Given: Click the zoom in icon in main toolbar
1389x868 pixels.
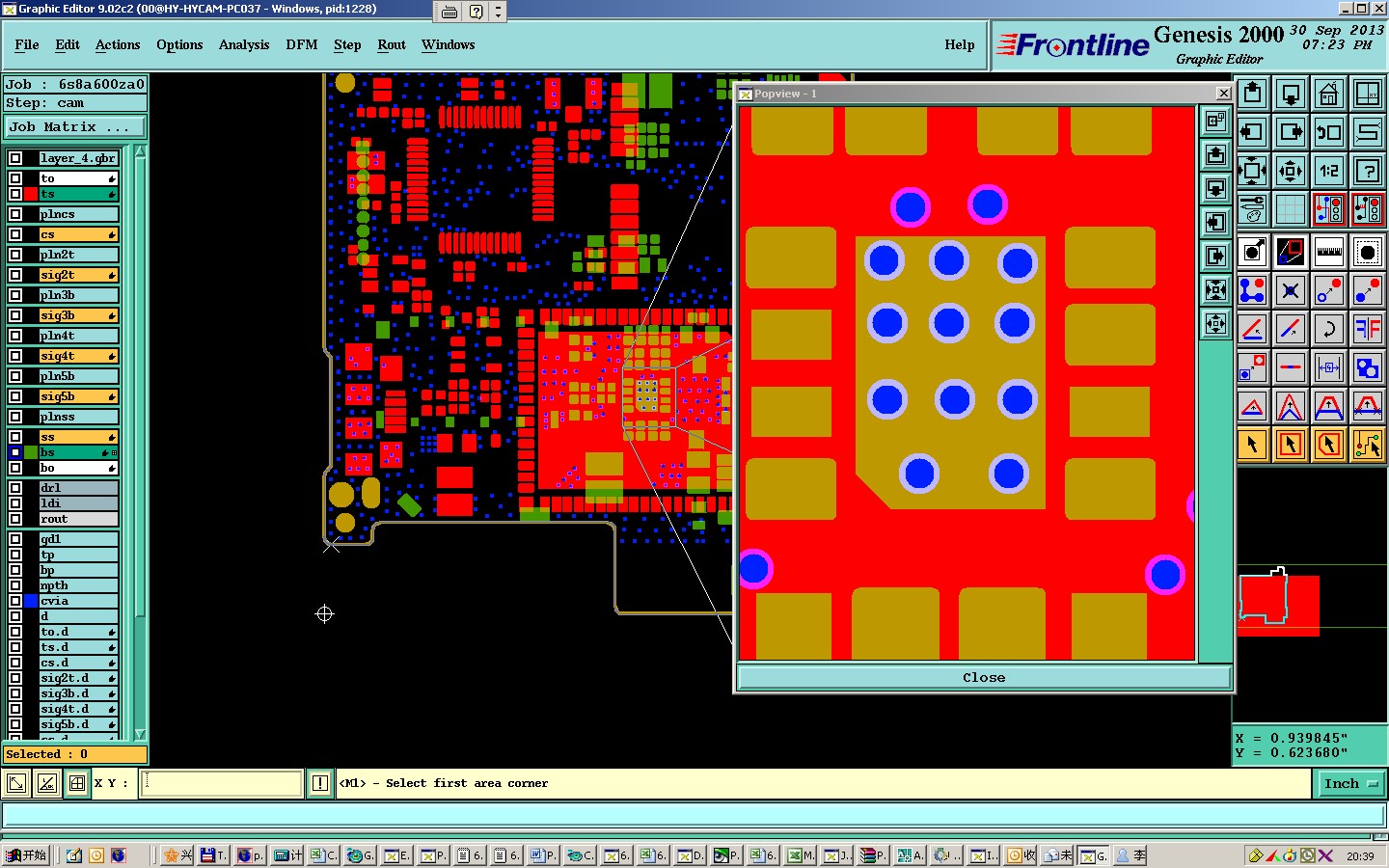Looking at the screenshot, I should coord(1252,171).
